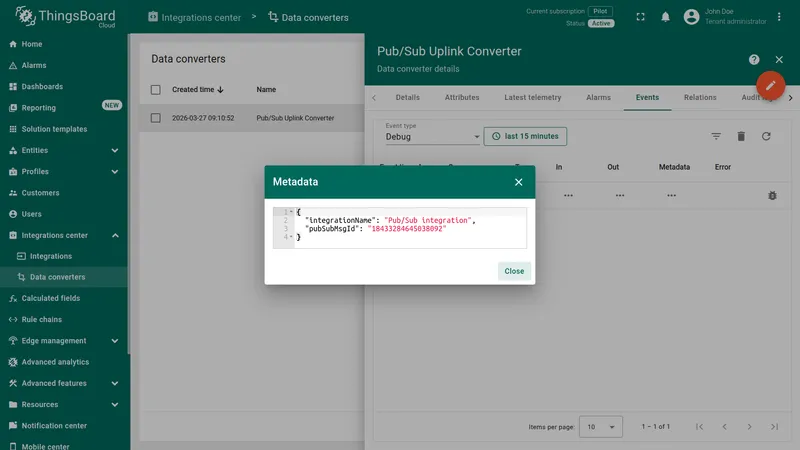This screenshot has width=800, height=450.
Task: Switch to the Details tab
Action: pyautogui.click(x=408, y=97)
